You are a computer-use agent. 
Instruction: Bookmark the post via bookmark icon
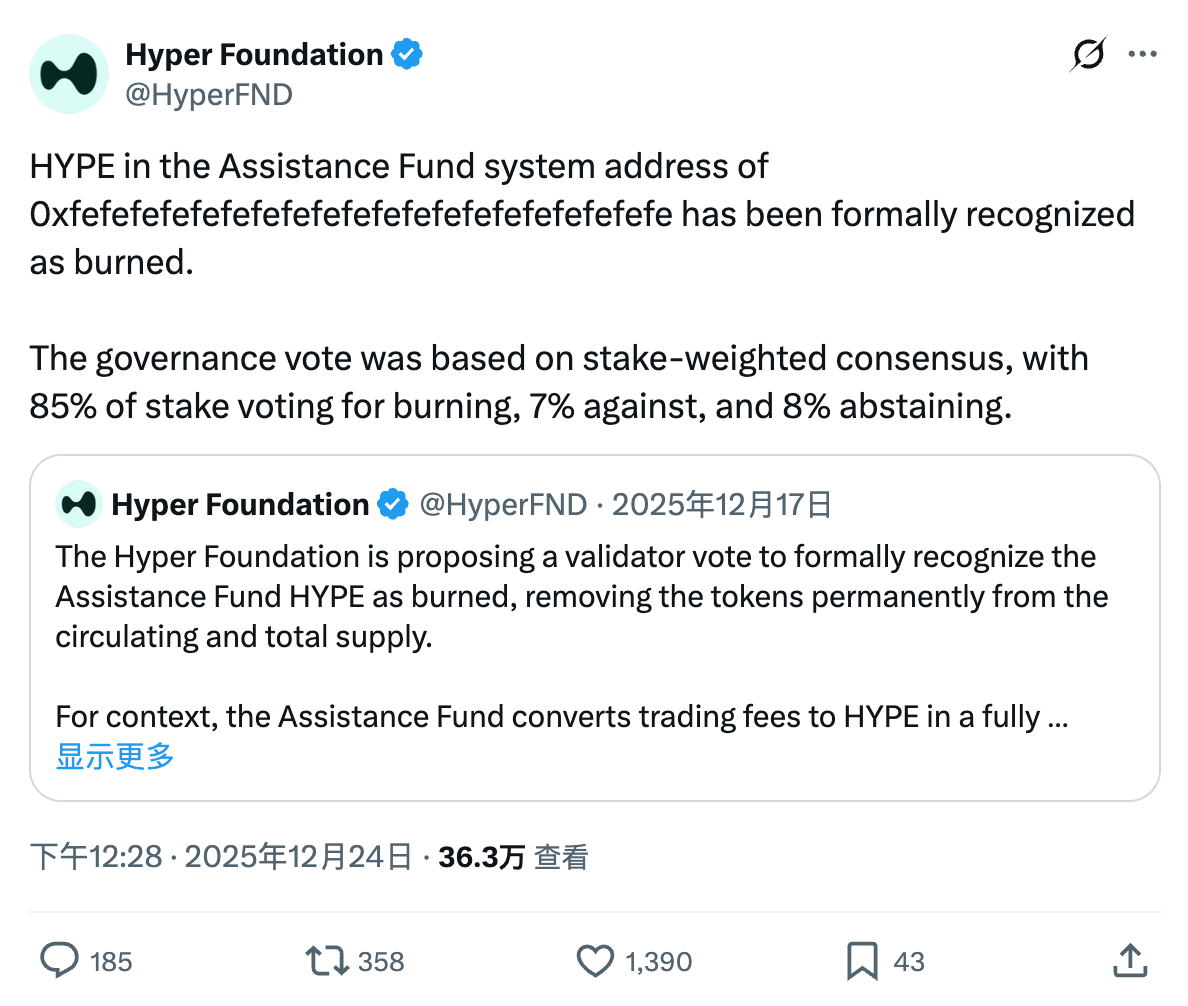pos(862,960)
